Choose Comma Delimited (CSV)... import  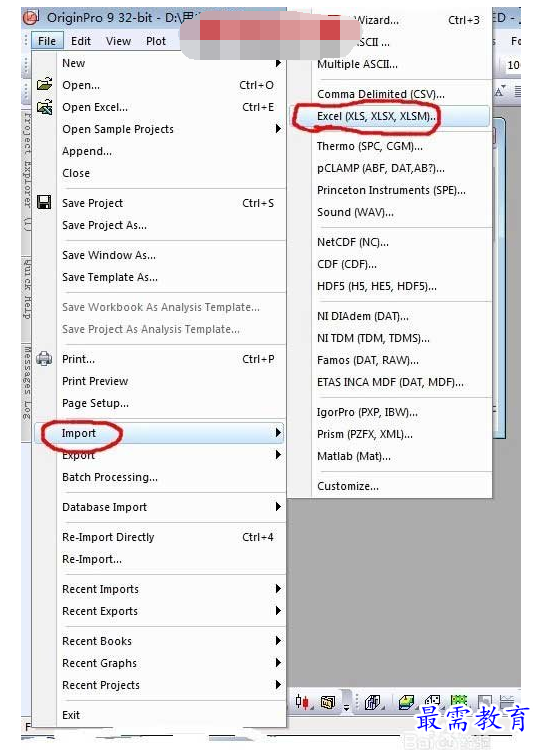391,94
